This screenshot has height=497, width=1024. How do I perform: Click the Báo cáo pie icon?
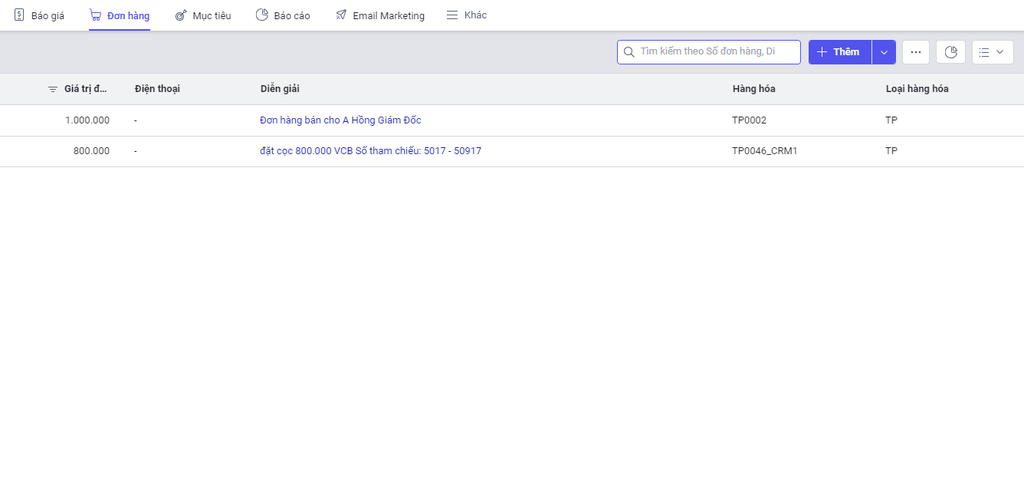pyautogui.click(x=262, y=15)
